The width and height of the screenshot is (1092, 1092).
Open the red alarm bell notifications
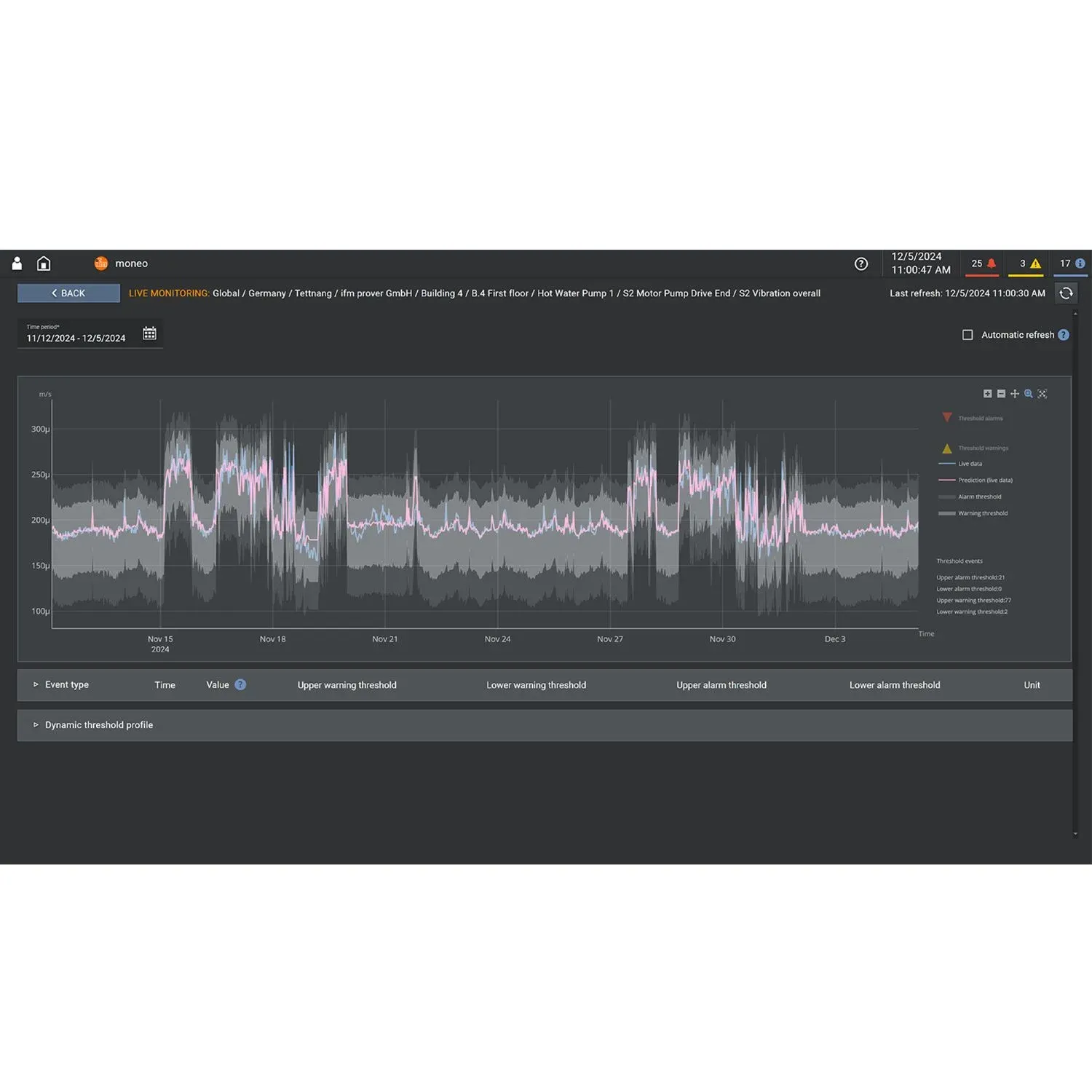(x=984, y=264)
